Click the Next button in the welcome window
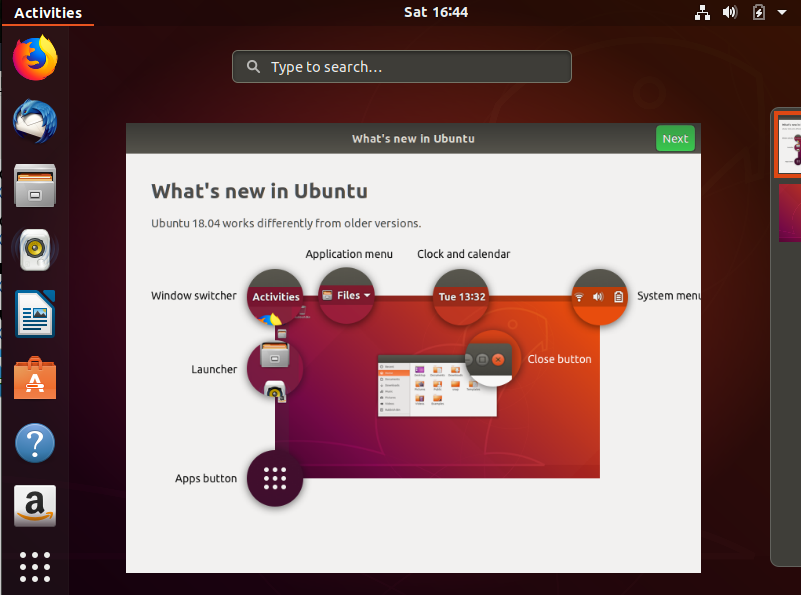Image resolution: width=801 pixels, height=595 pixels. pyautogui.click(x=675, y=138)
